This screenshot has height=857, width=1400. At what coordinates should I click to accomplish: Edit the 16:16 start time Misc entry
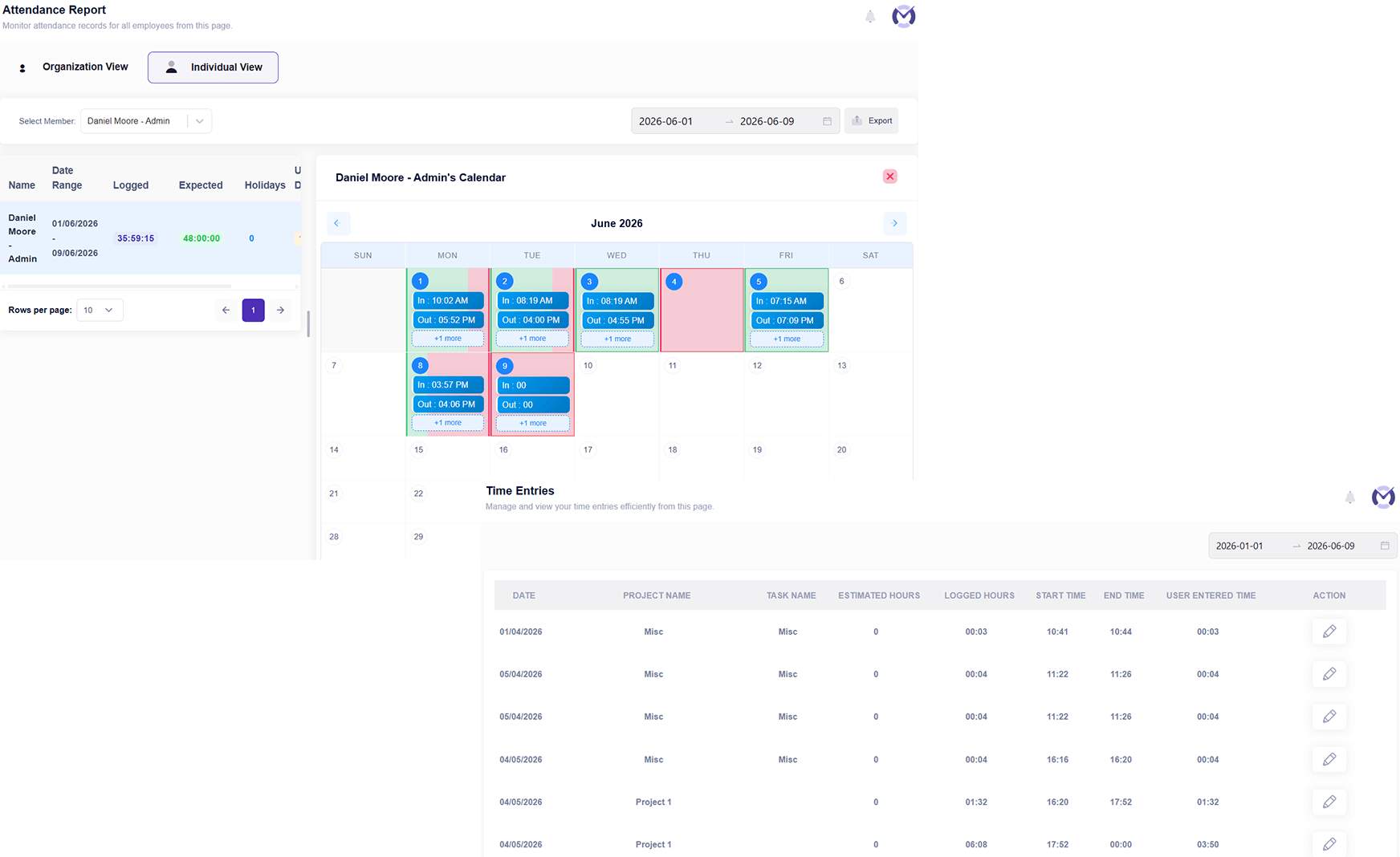coord(1329,759)
